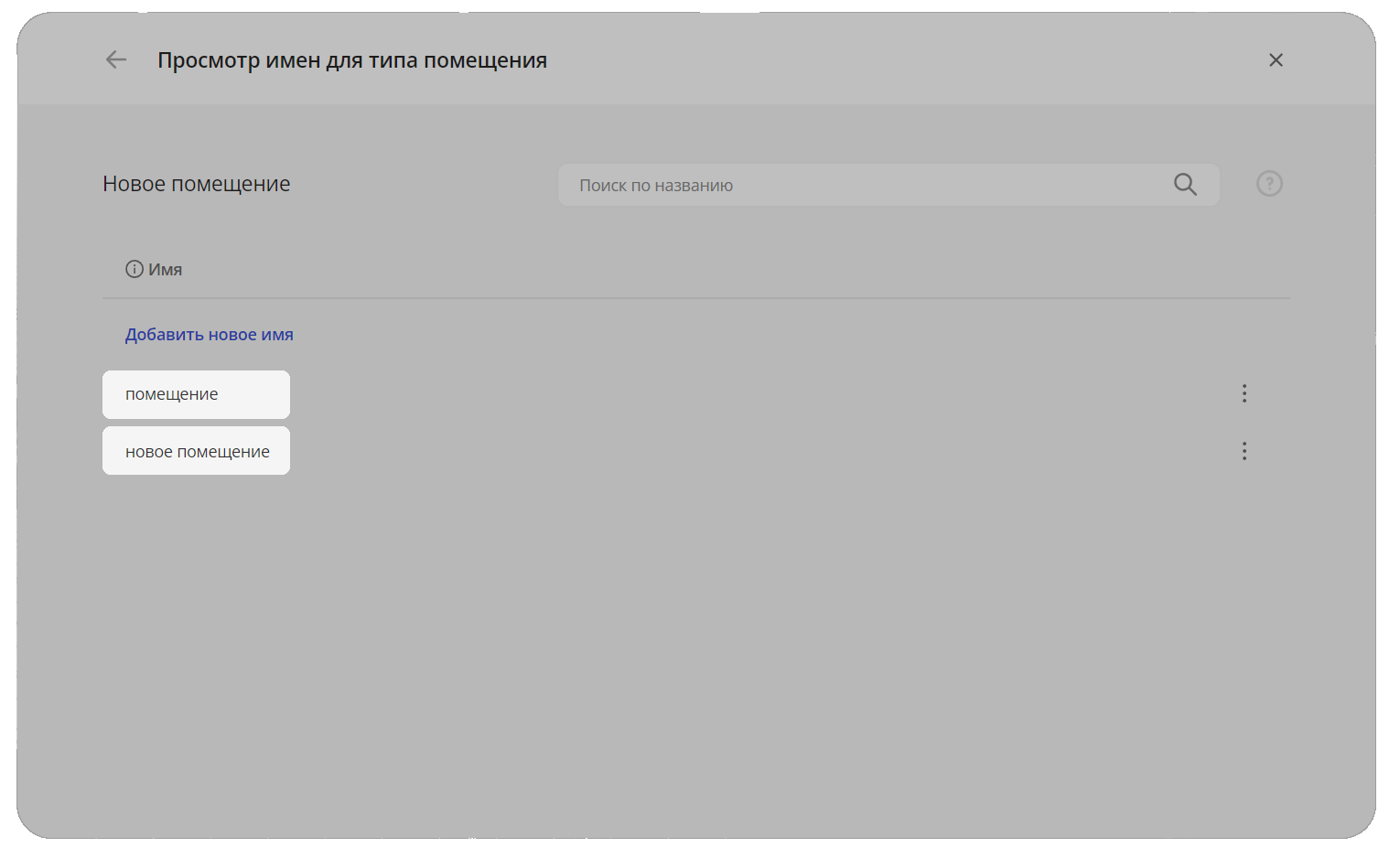1400x848 pixels.
Task: Click the info icon next to Имя
Action: point(135,269)
